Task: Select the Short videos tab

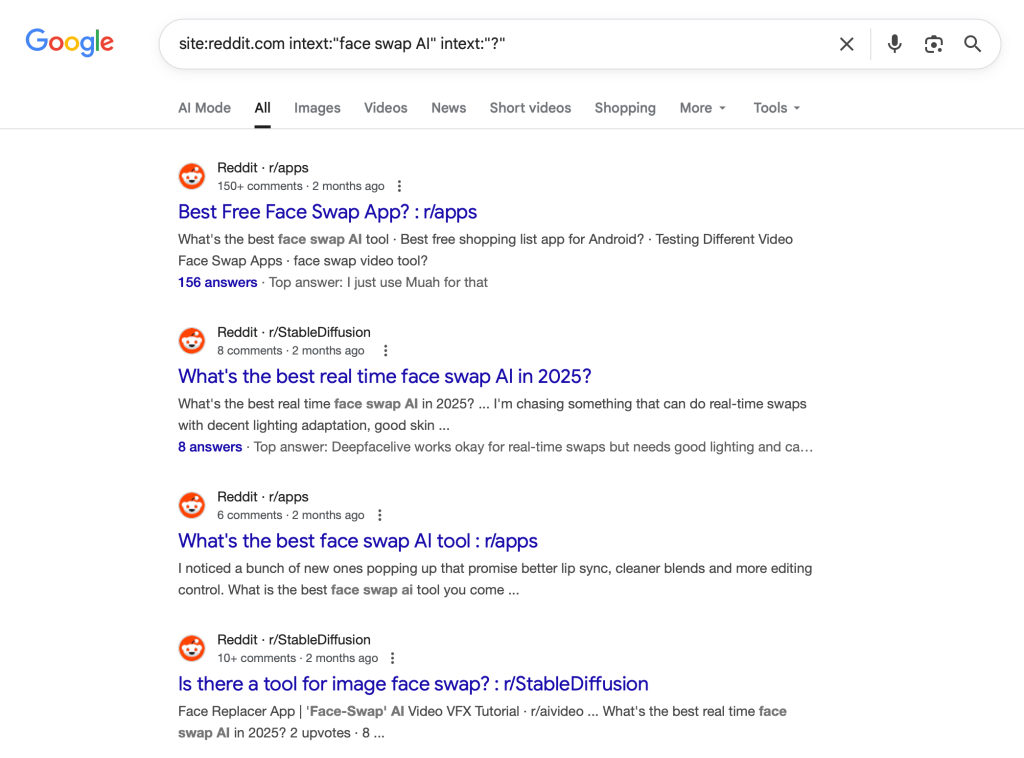Action: (x=530, y=108)
